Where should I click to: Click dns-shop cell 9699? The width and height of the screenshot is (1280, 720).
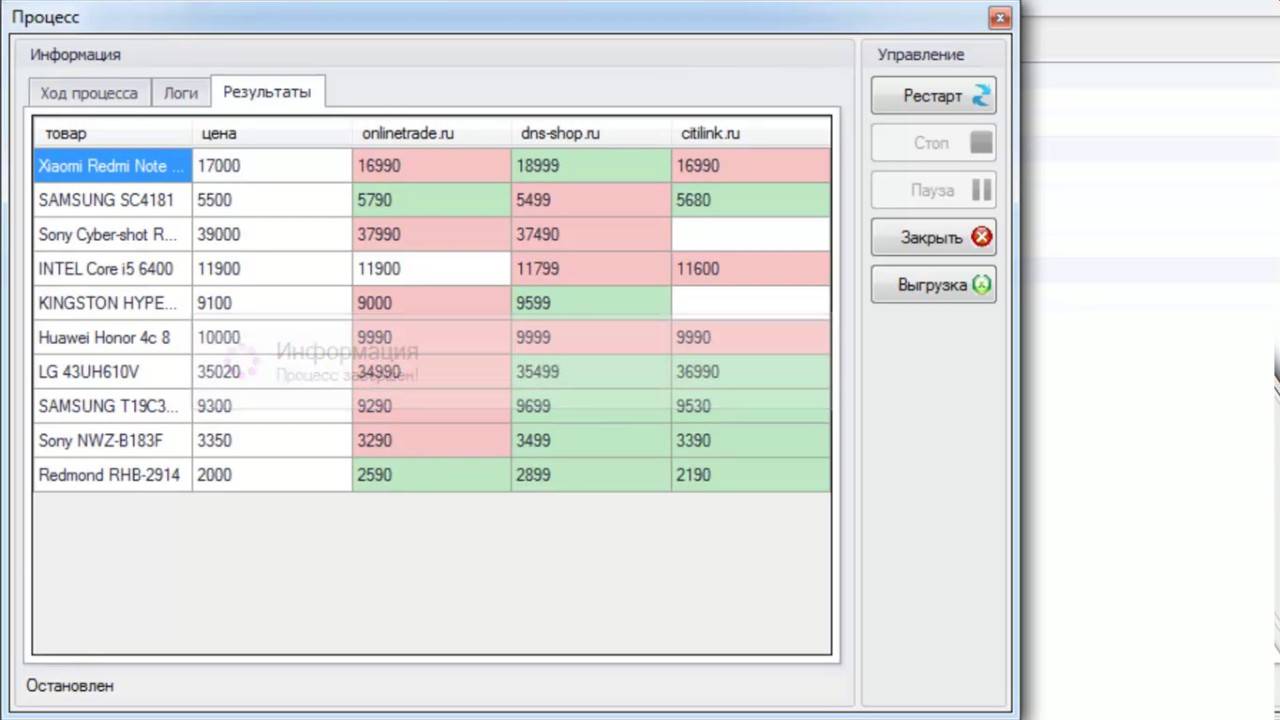[x=591, y=406]
